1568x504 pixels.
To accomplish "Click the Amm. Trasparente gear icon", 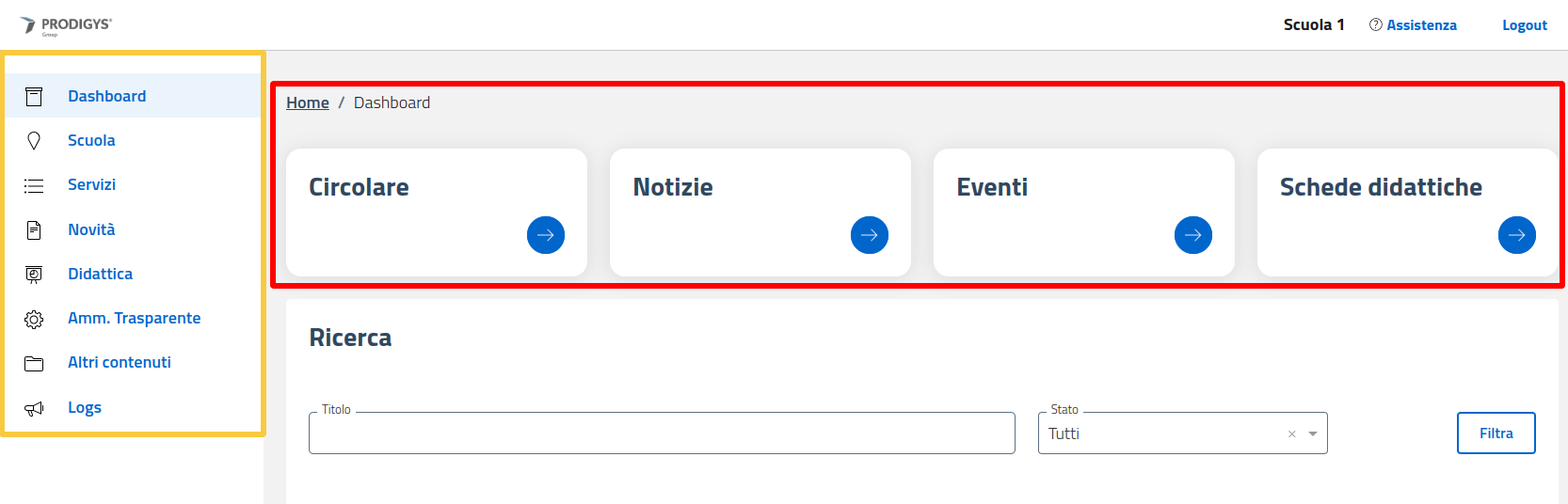I will (34, 319).
